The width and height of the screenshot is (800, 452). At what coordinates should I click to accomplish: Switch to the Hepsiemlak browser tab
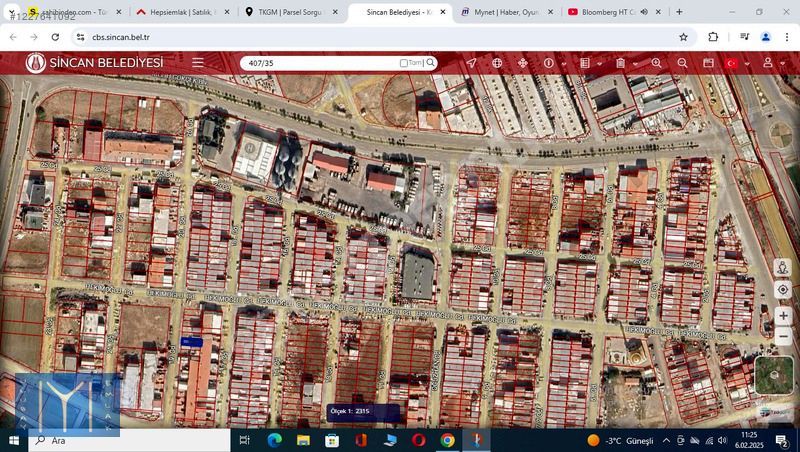[x=180, y=12]
